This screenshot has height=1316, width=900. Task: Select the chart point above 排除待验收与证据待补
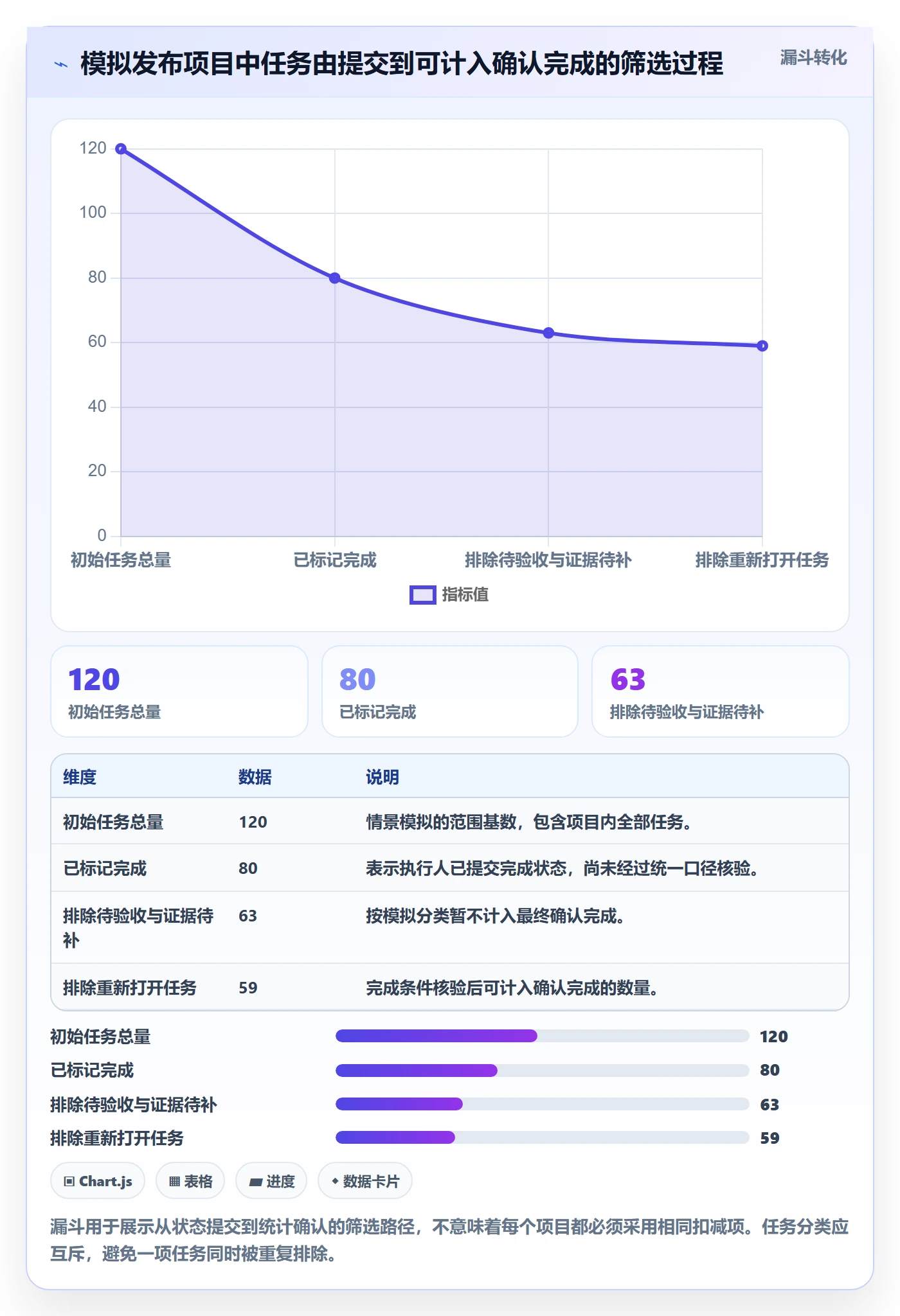coord(548,333)
